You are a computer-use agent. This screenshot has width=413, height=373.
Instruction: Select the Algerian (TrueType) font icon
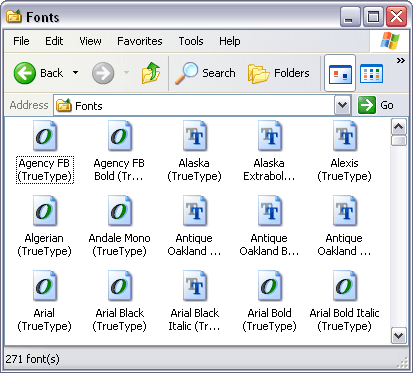(45, 211)
